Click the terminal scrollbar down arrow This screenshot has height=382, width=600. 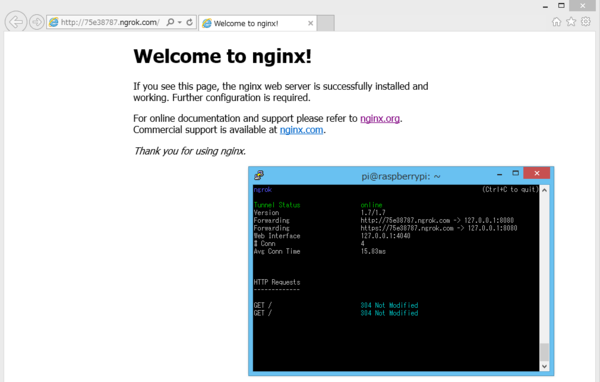pyautogui.click(x=544, y=367)
